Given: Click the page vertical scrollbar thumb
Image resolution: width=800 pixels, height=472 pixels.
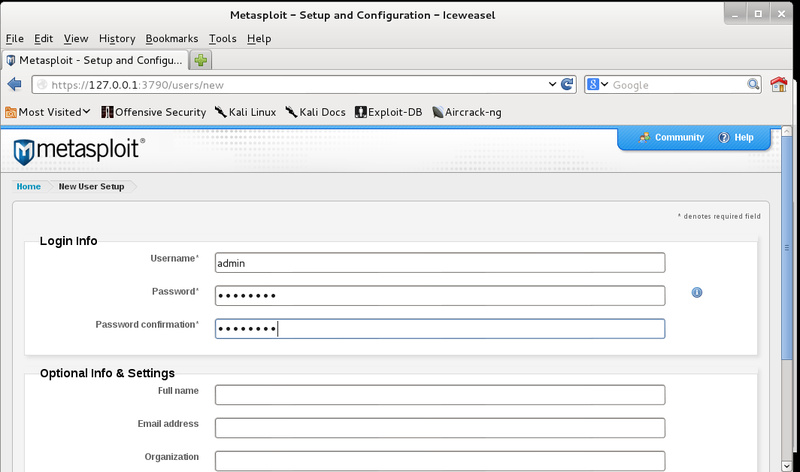Looking at the screenshot, I should click(786, 247).
